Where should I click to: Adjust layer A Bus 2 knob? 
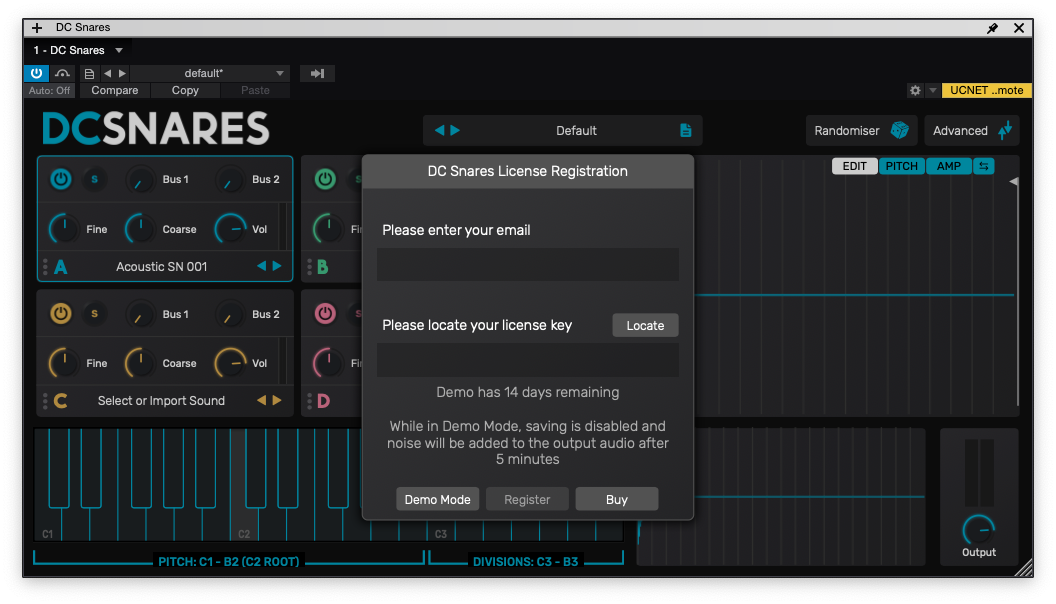point(229,180)
